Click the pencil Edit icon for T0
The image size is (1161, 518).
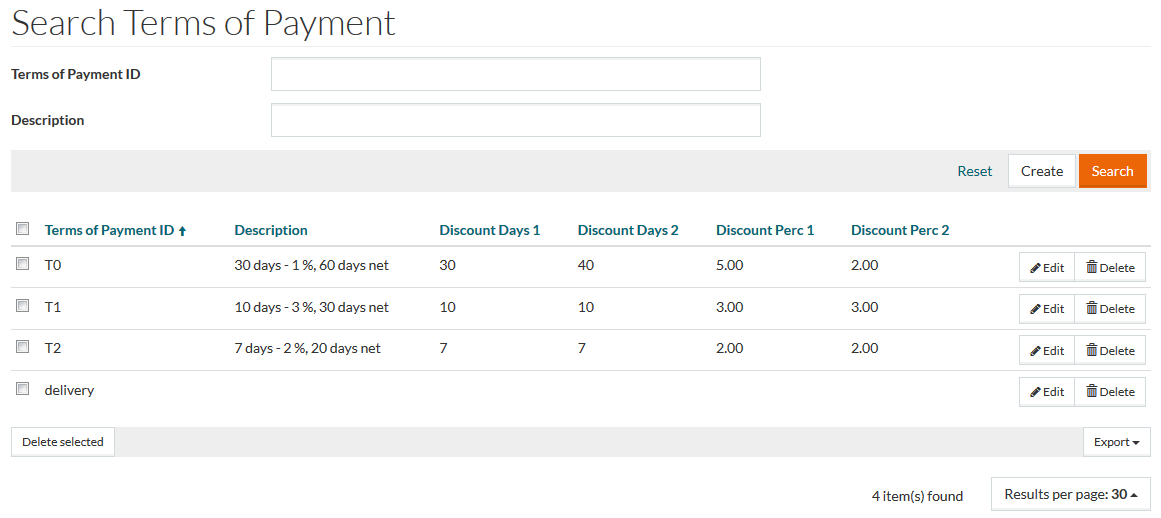[1036, 267]
